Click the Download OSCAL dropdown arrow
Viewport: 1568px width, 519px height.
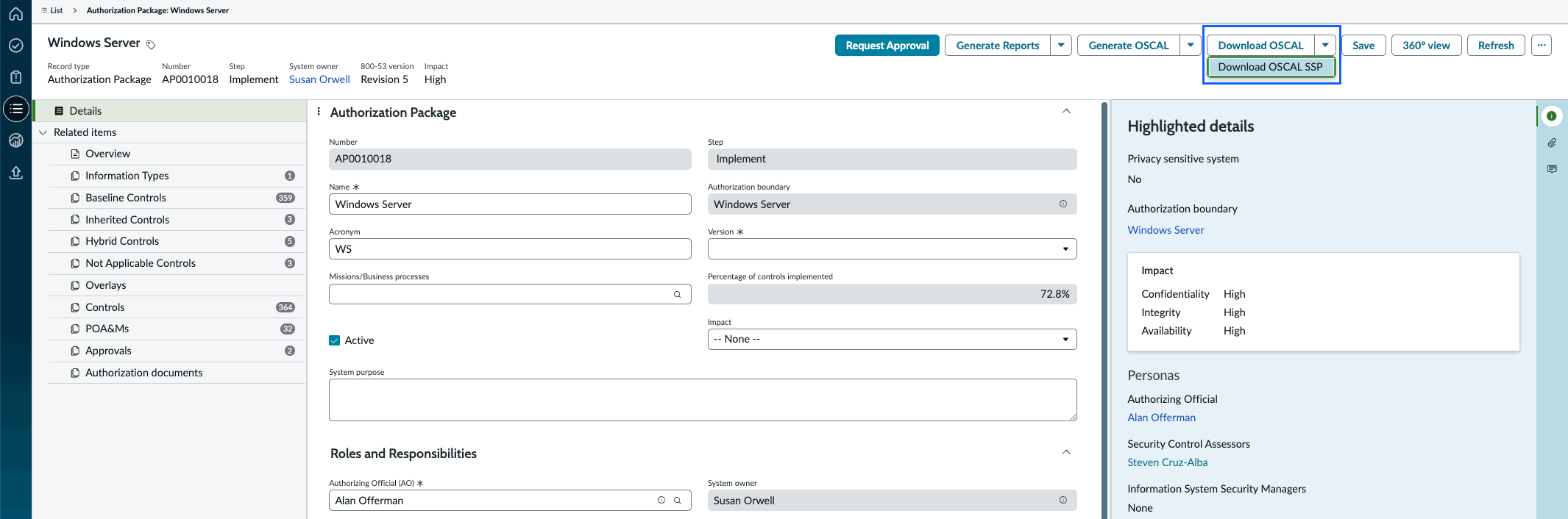[x=1325, y=45]
